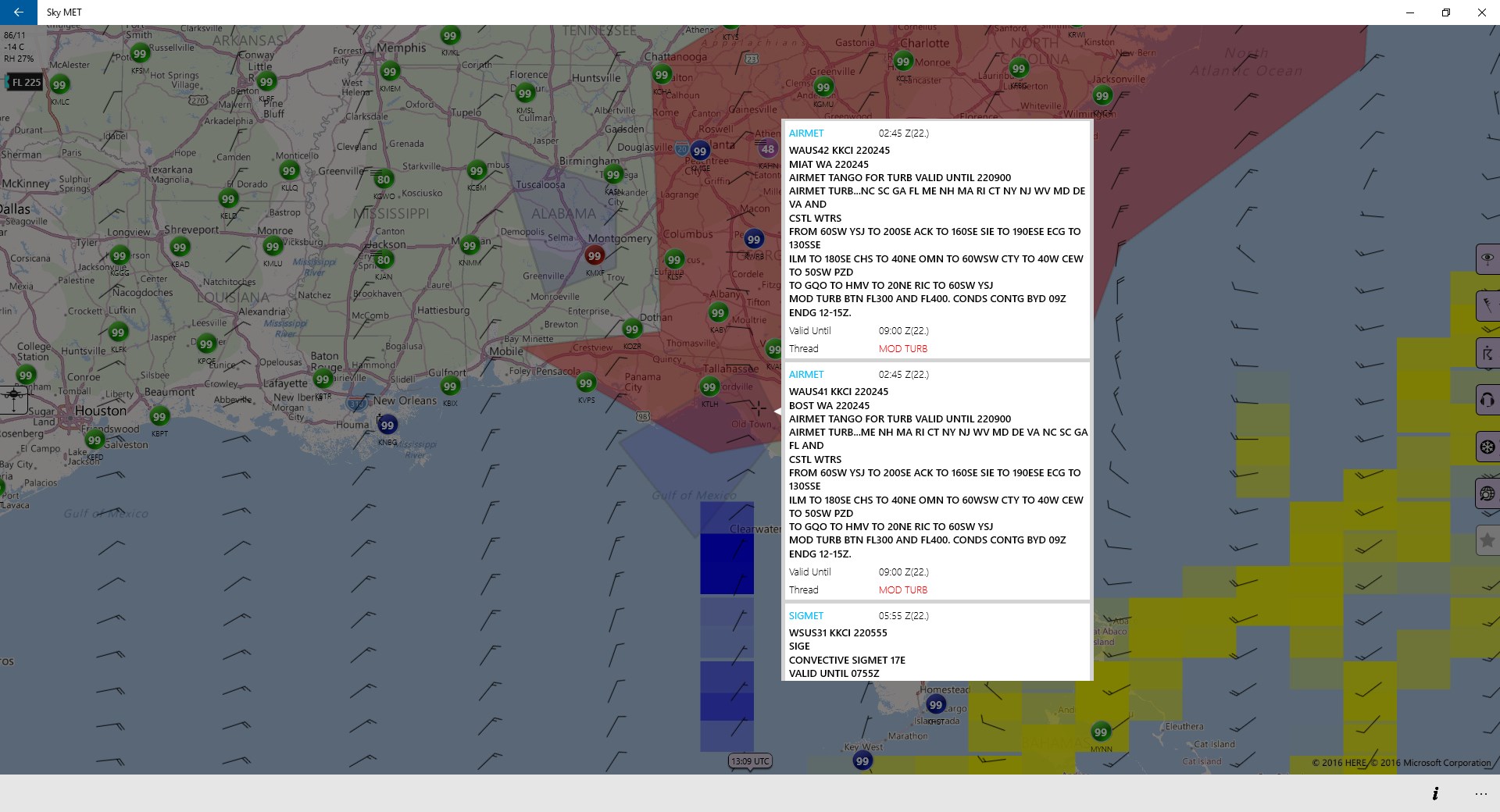Select the KPOE station marker
The width and height of the screenshot is (1500, 812).
point(206,344)
